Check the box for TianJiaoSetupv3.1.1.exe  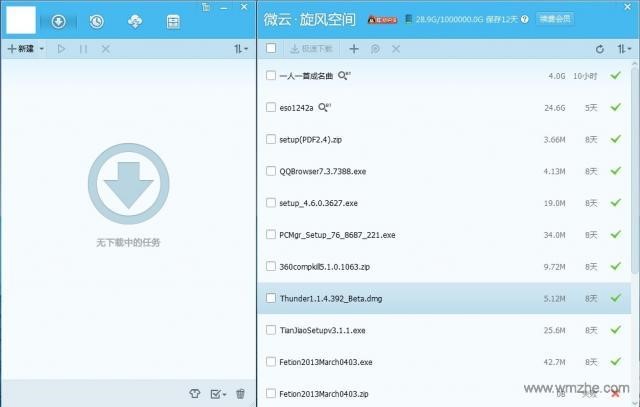click(271, 329)
